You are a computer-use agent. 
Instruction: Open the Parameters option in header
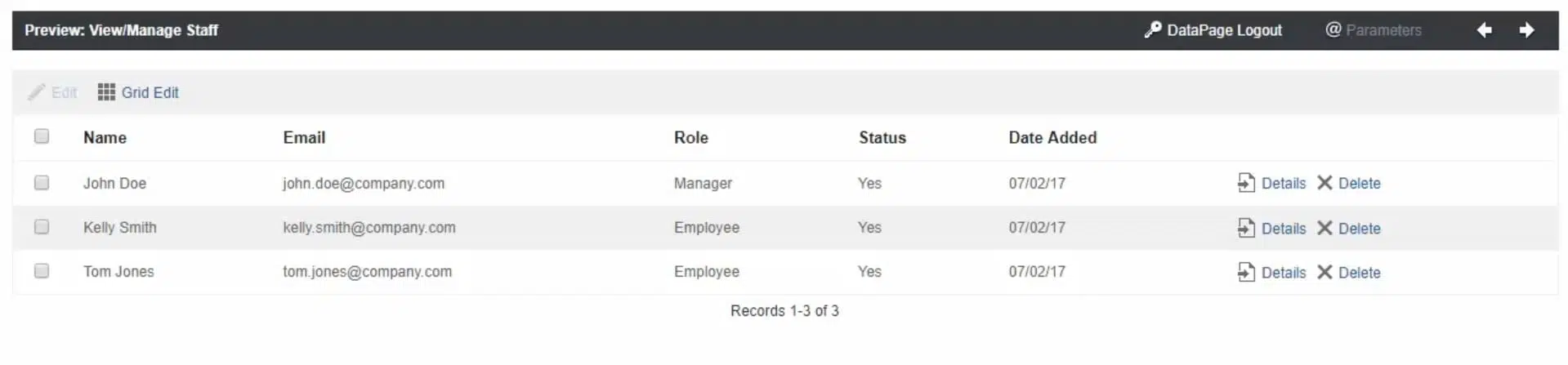[1374, 30]
